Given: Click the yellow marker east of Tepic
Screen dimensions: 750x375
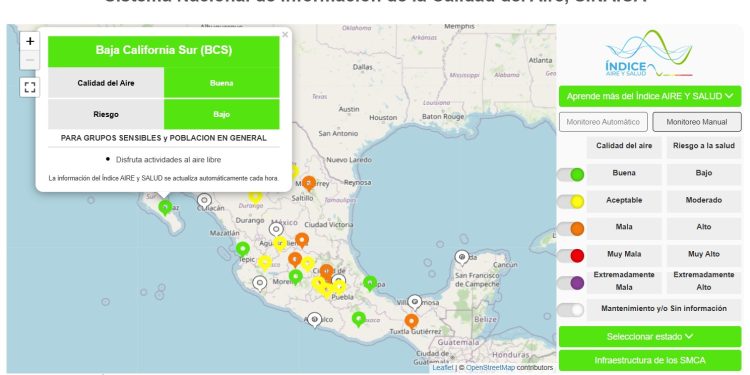Looking at the screenshot, I should pos(265,263).
